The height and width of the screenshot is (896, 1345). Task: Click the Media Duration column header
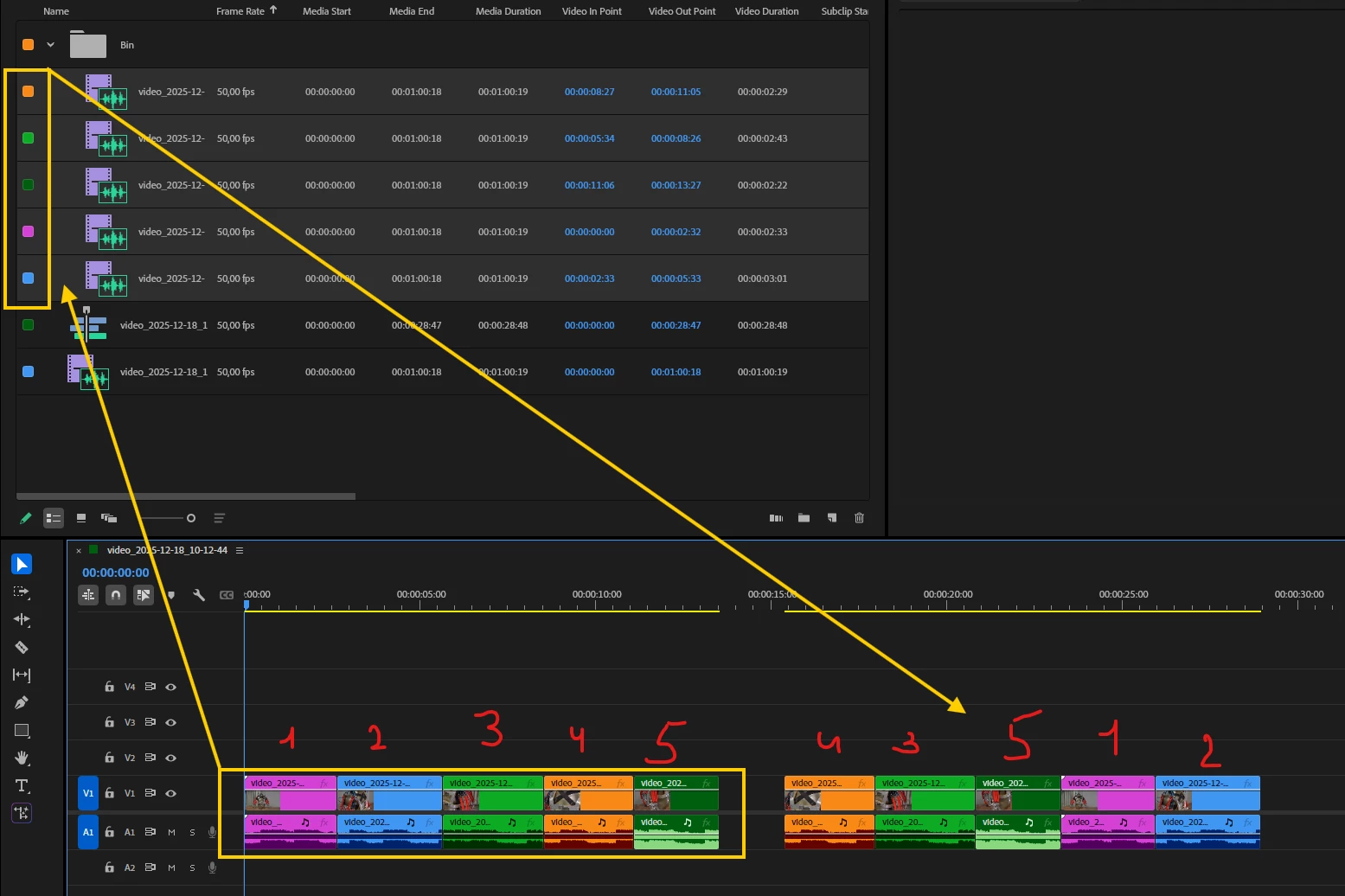click(509, 11)
